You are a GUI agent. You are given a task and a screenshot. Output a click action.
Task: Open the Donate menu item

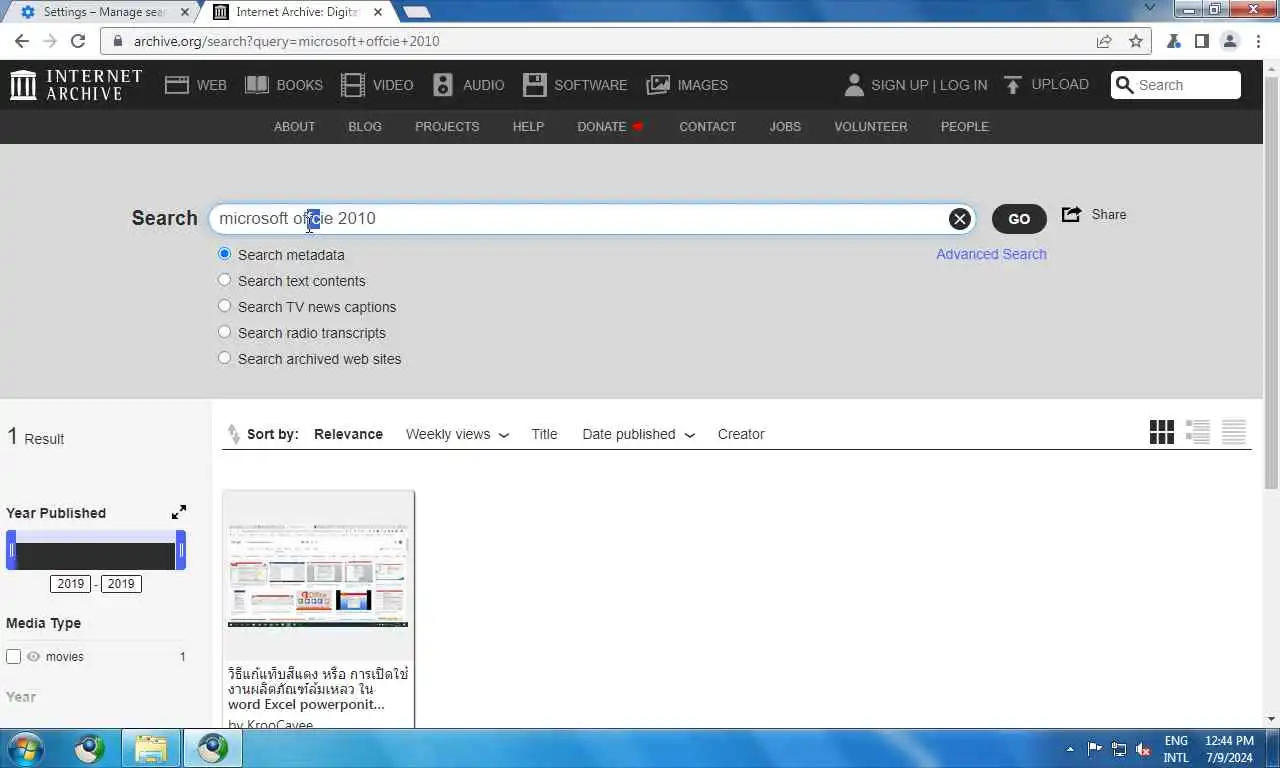pyautogui.click(x=610, y=127)
